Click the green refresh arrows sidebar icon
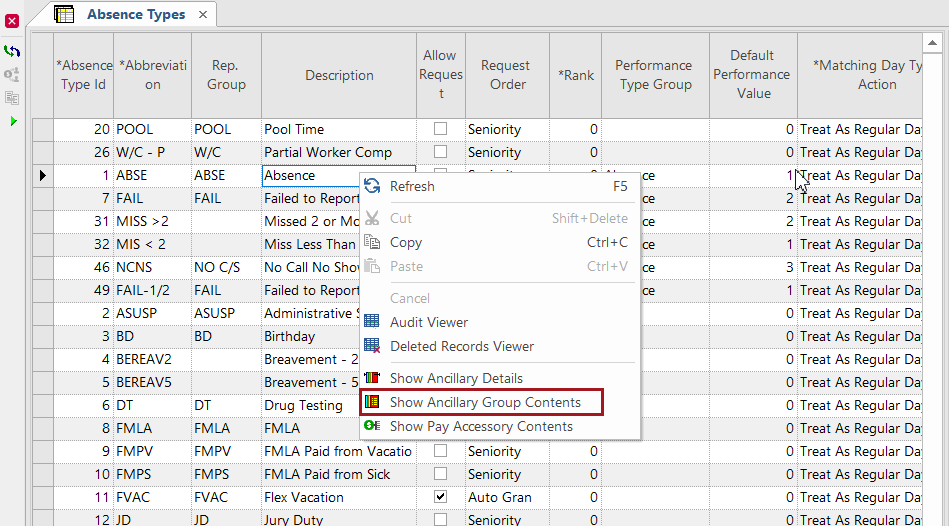The image size is (949, 526). pos(11,51)
